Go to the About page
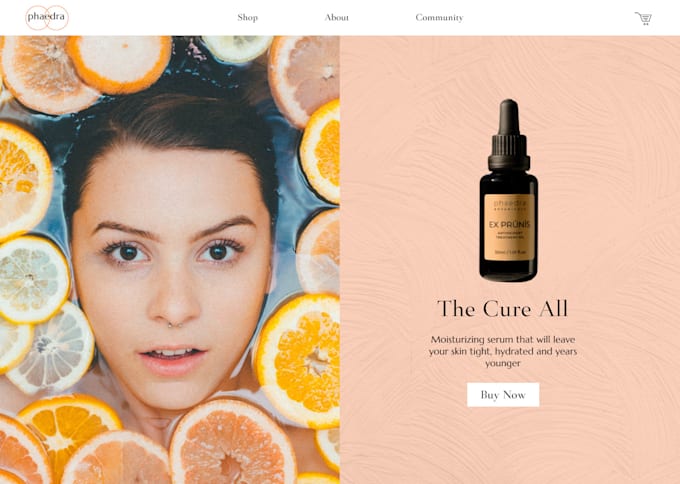The width and height of the screenshot is (680, 484). pos(337,18)
